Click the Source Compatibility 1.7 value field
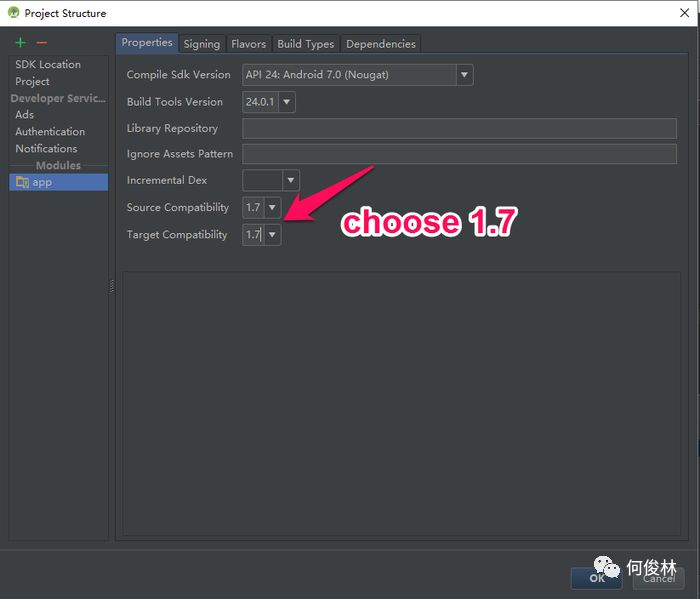This screenshot has height=599, width=700. tap(254, 208)
